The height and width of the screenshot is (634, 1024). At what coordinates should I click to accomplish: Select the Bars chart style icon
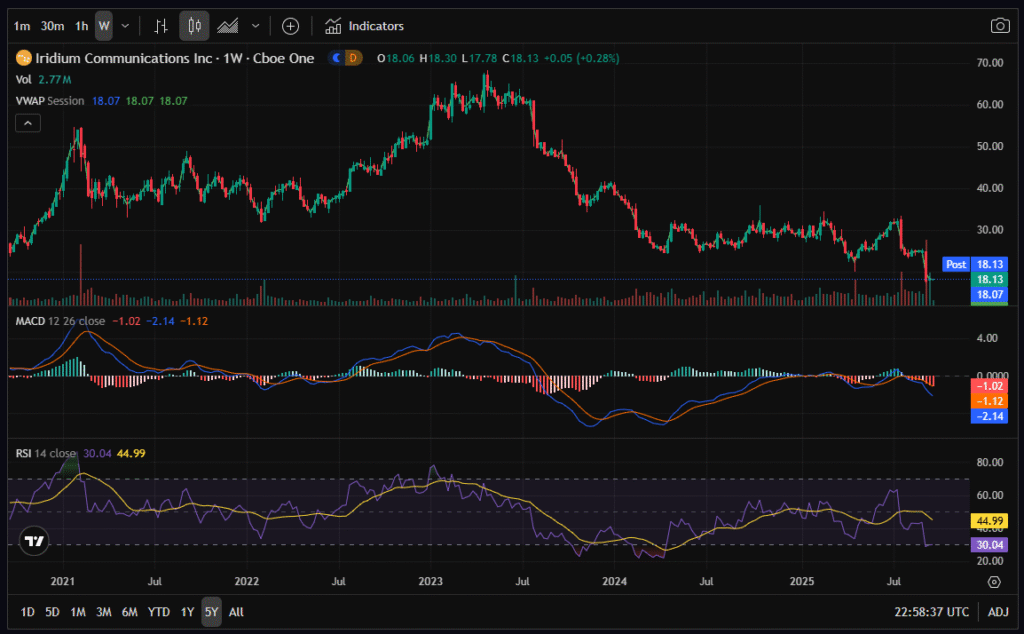coord(161,25)
